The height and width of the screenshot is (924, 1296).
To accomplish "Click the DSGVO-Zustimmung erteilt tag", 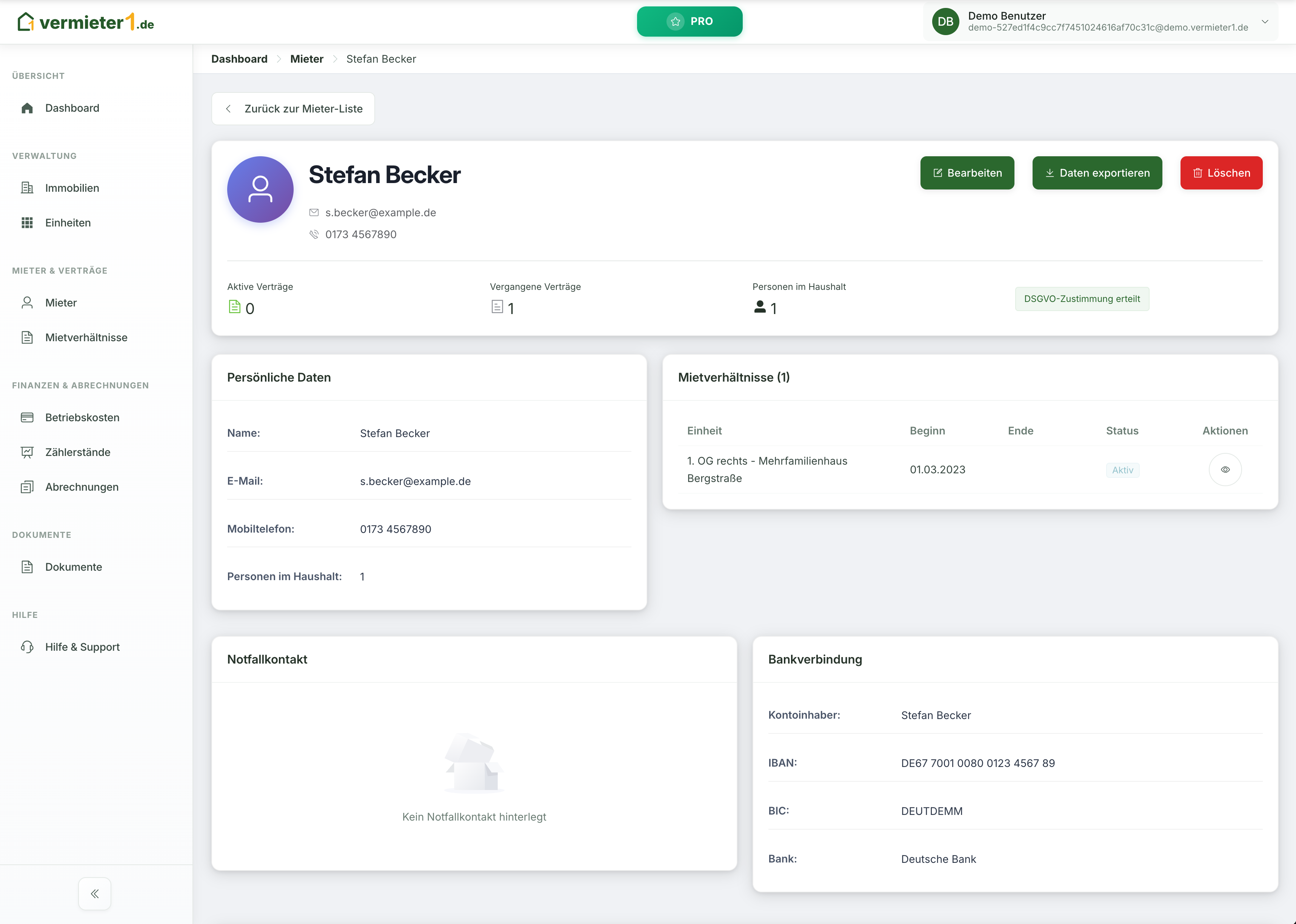I will point(1082,299).
